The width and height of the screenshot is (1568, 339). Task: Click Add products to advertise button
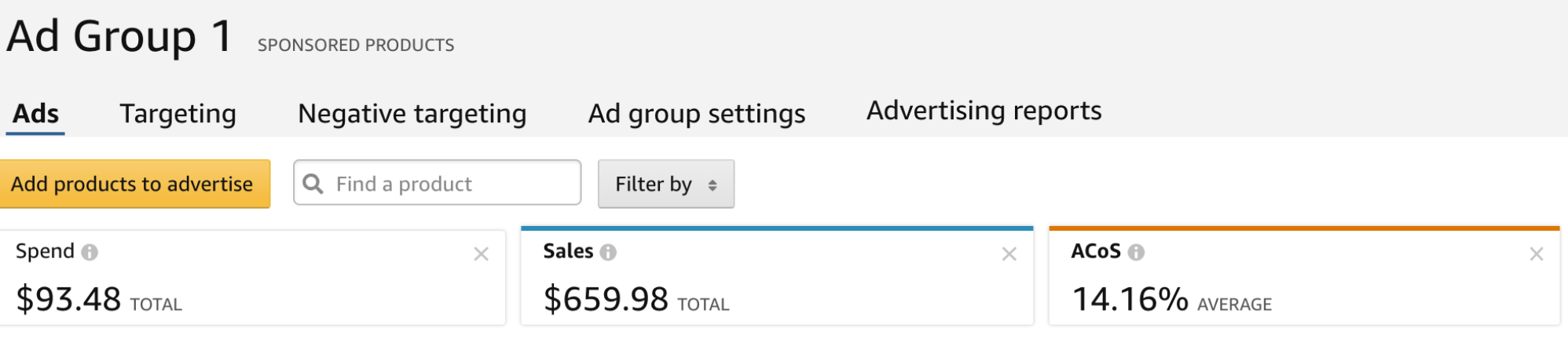pyautogui.click(x=132, y=184)
